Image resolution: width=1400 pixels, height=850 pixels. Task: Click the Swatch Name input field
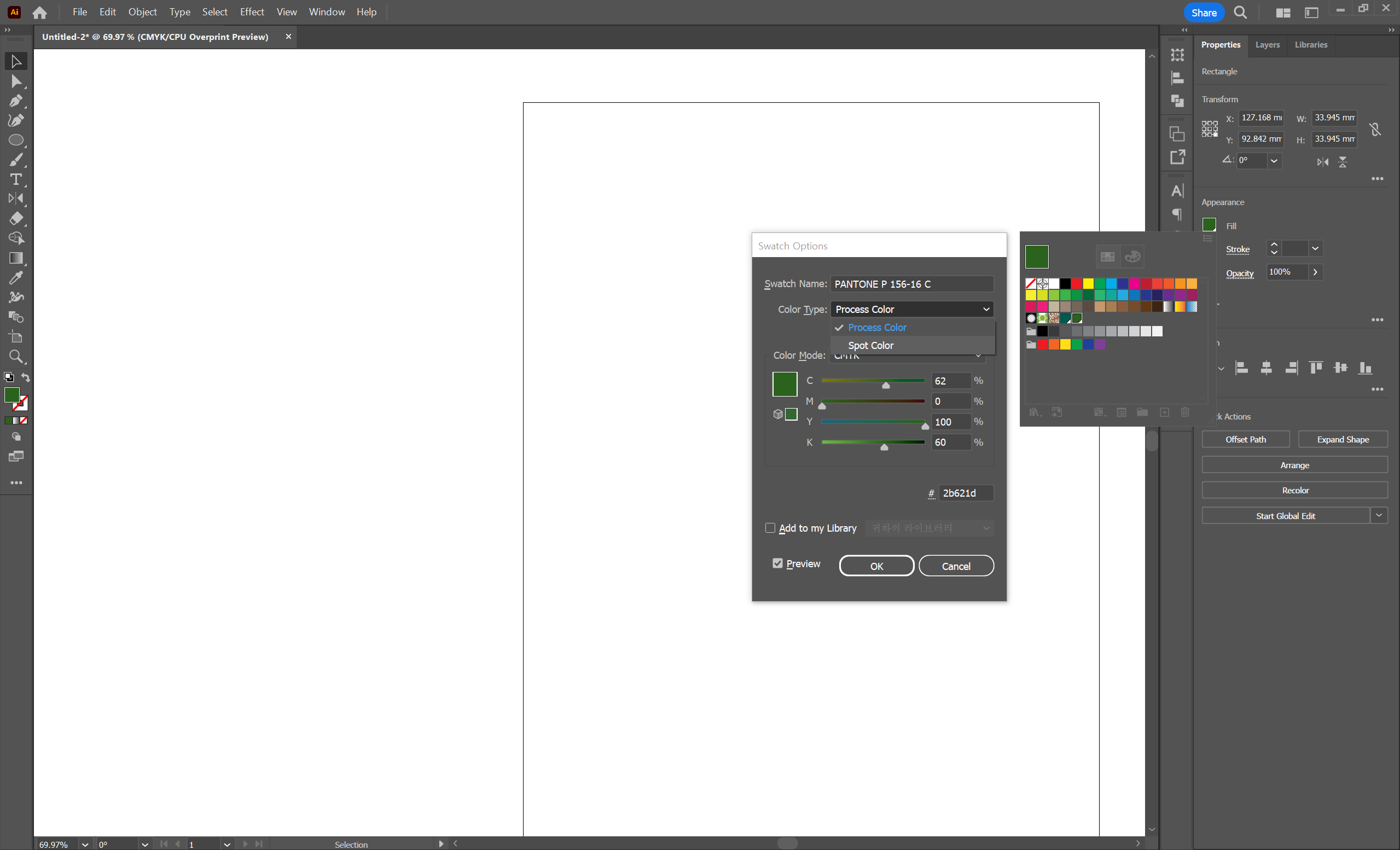tap(911, 283)
